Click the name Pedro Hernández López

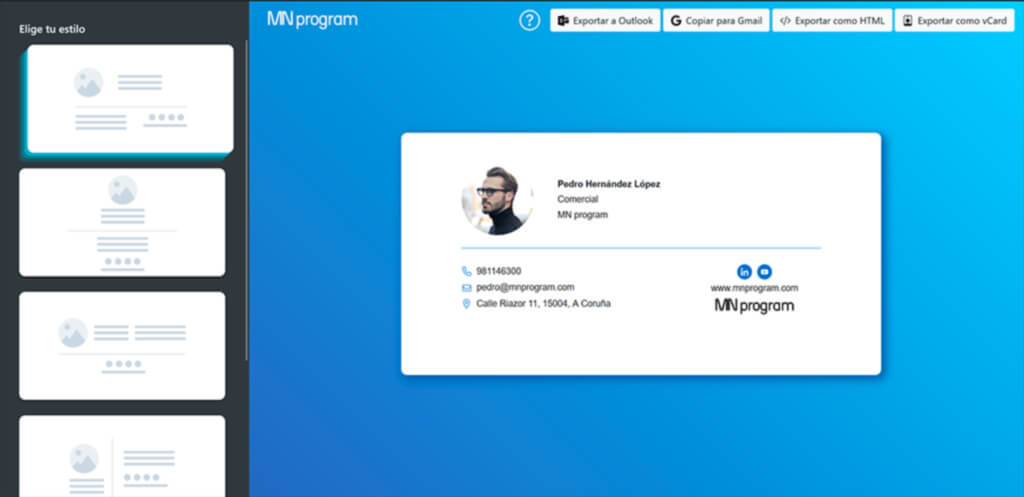coord(609,184)
